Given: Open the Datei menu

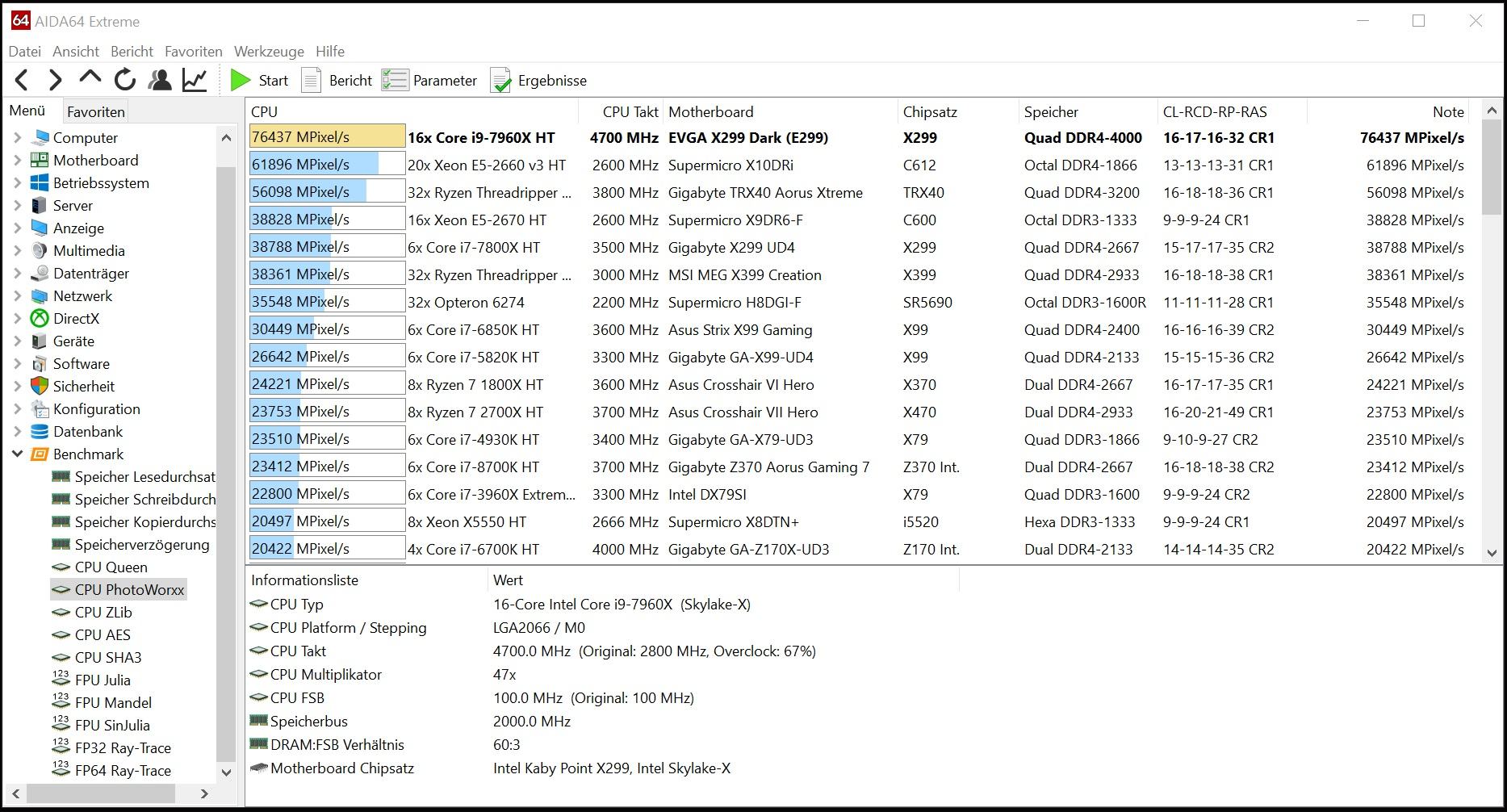Looking at the screenshot, I should (25, 51).
